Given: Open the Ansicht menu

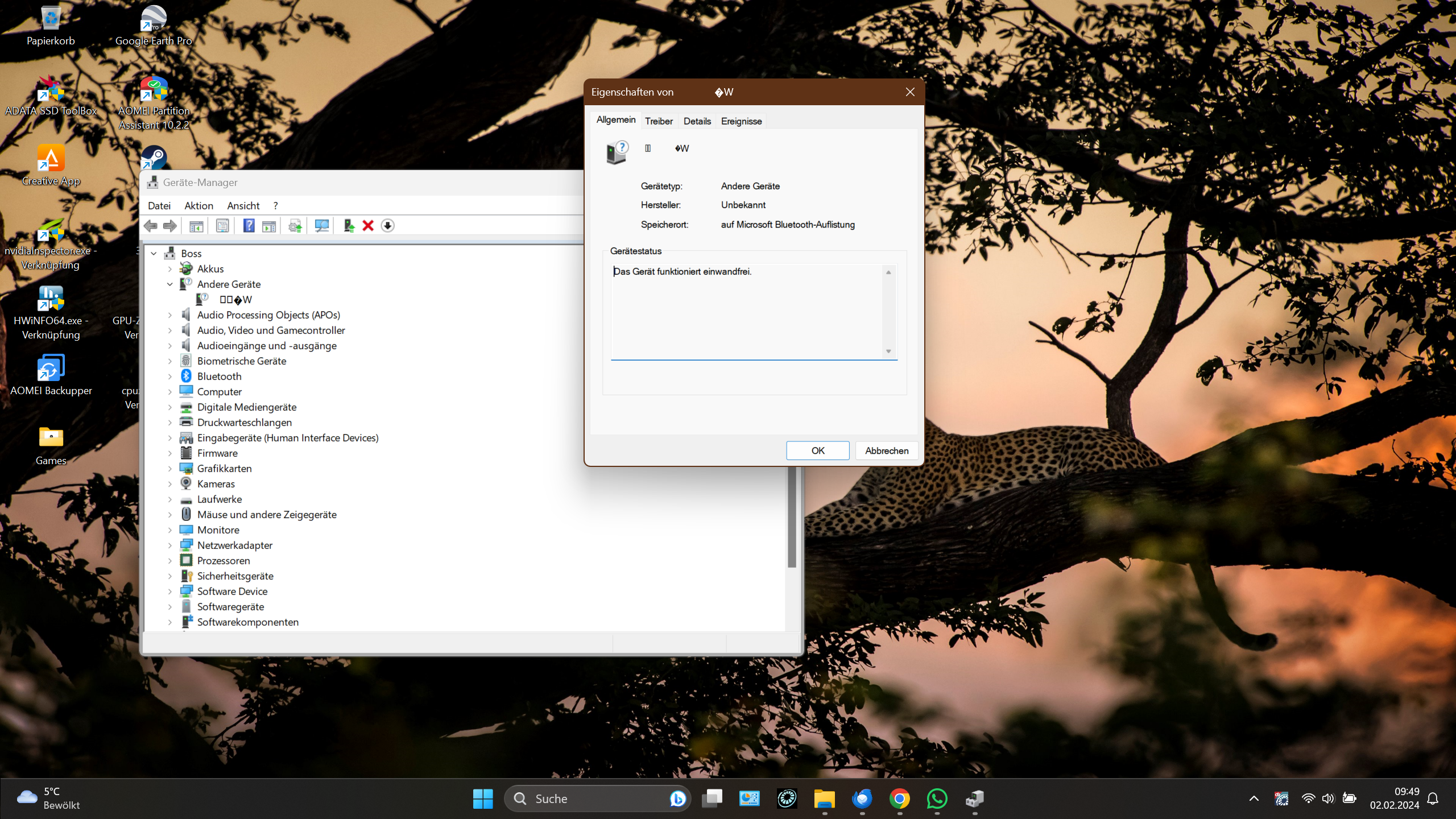Looking at the screenshot, I should coord(243,205).
